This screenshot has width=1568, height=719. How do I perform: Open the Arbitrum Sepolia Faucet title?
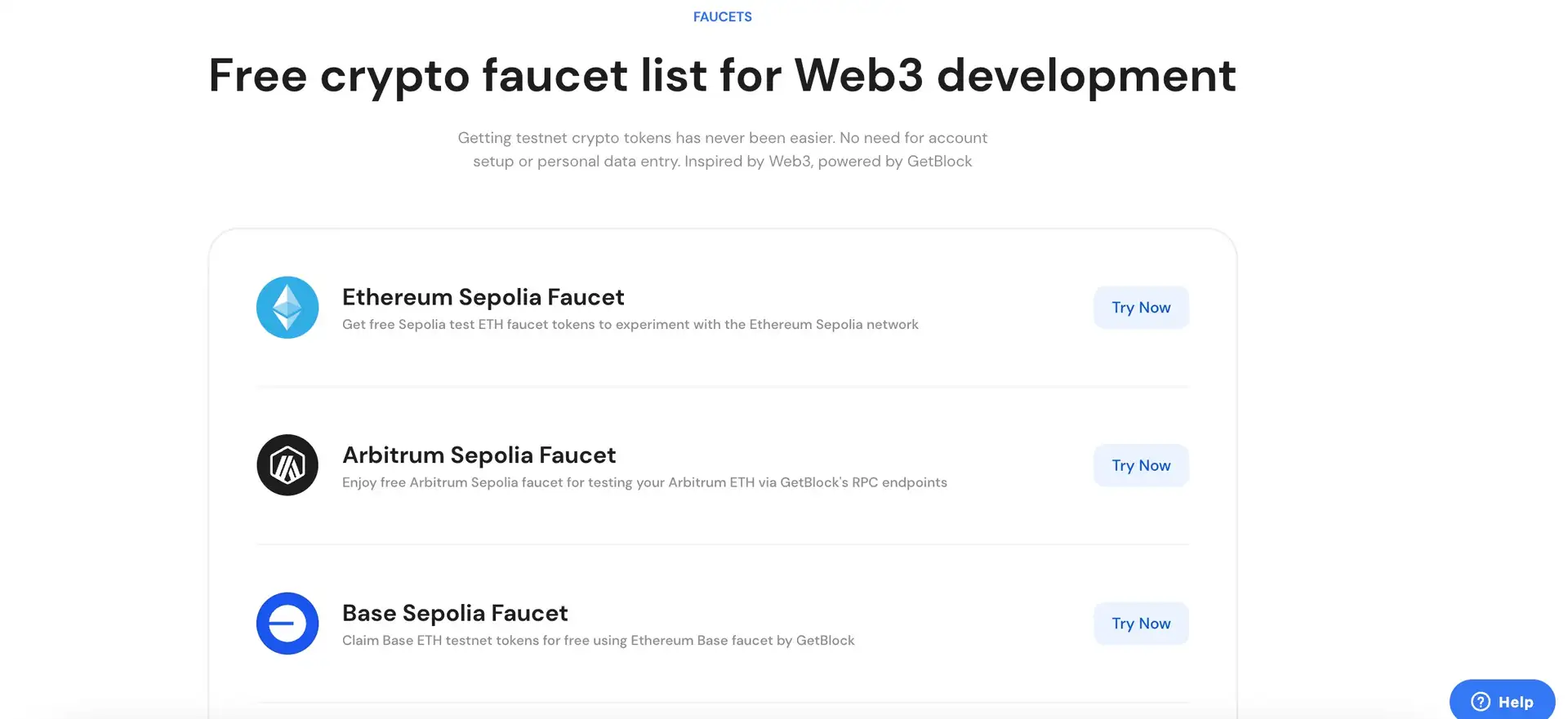[479, 455]
